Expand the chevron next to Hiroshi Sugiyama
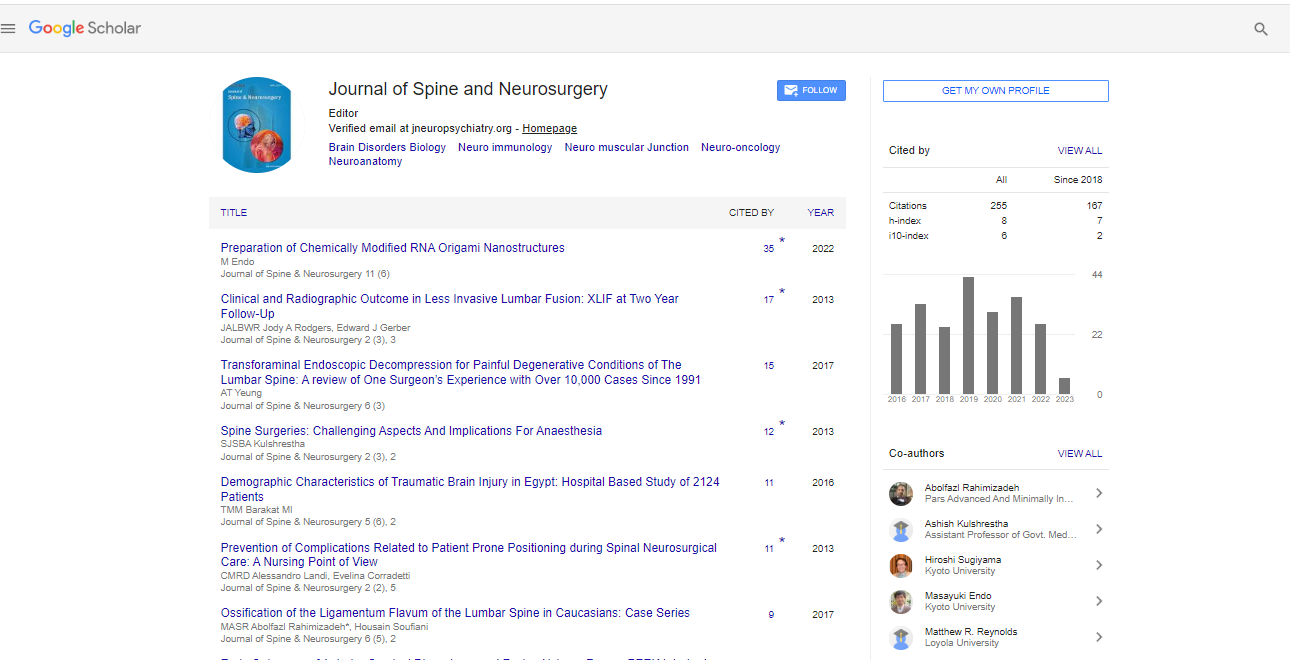1290x660 pixels. coord(1099,565)
